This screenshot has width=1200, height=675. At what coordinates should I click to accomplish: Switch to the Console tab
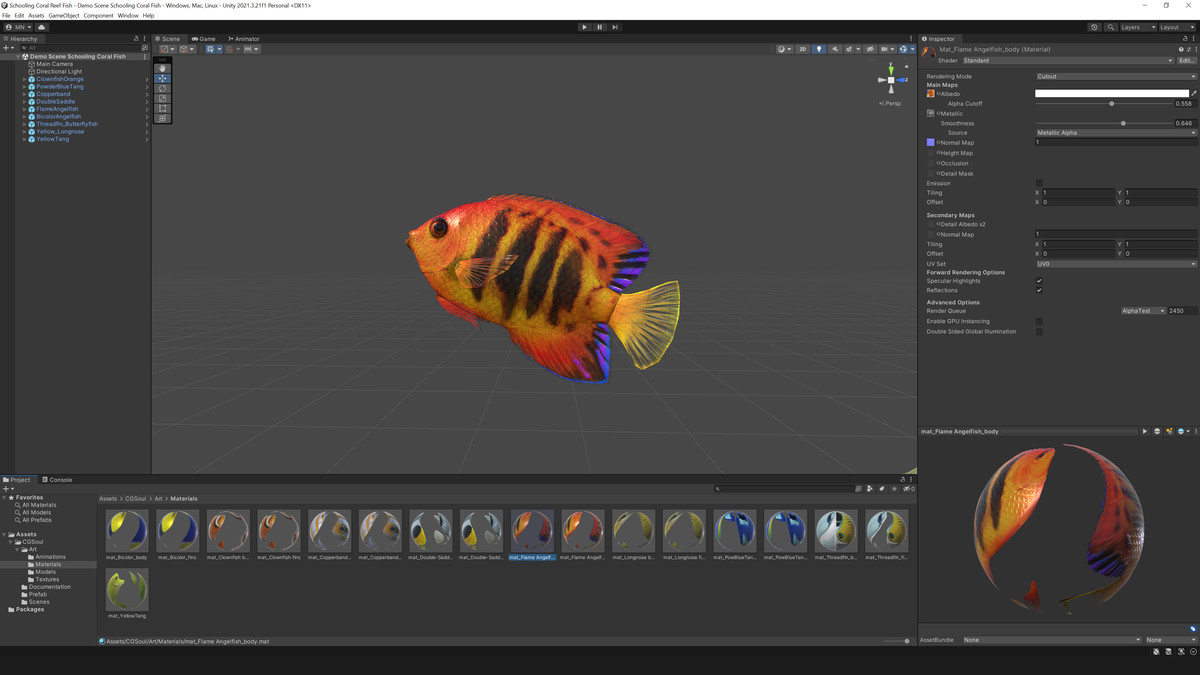click(x=57, y=480)
